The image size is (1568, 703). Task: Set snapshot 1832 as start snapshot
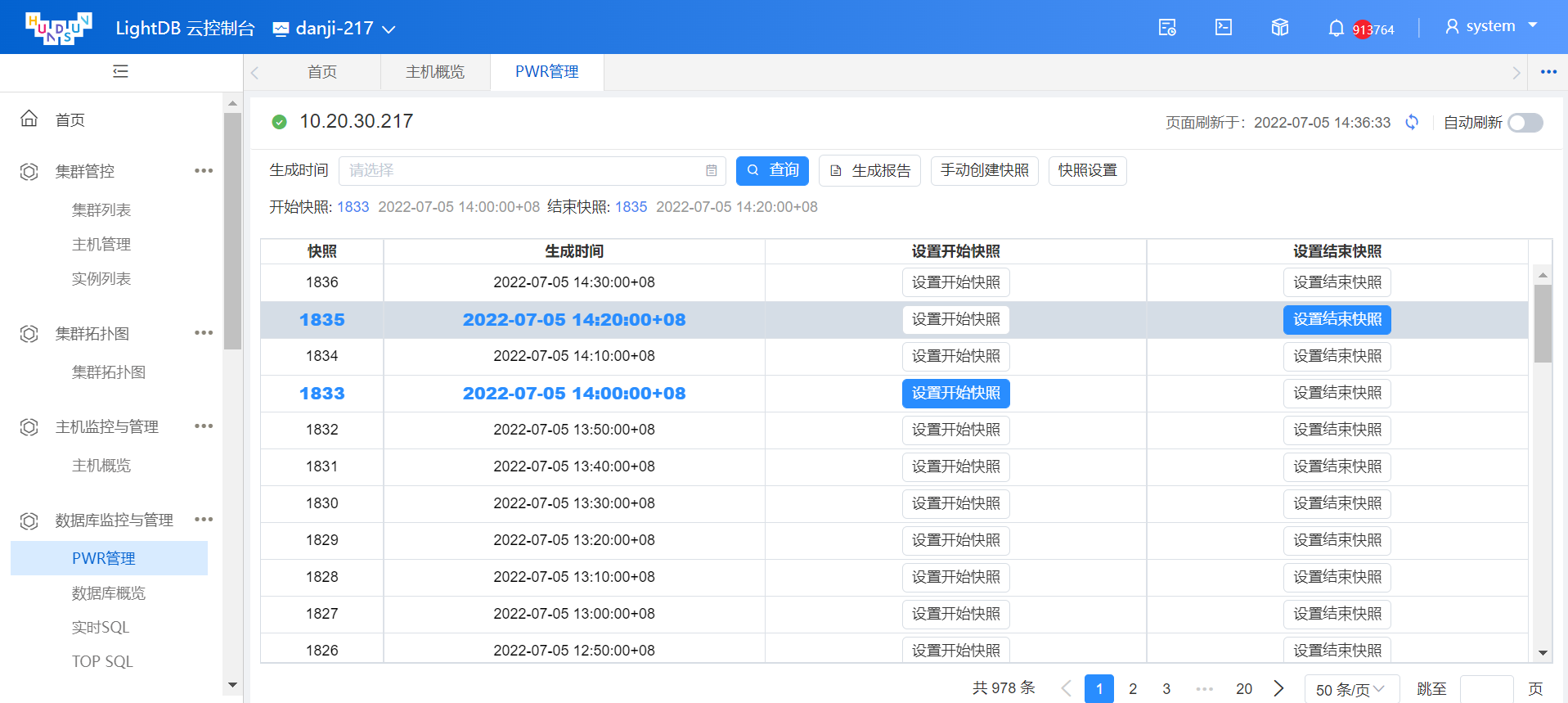955,430
